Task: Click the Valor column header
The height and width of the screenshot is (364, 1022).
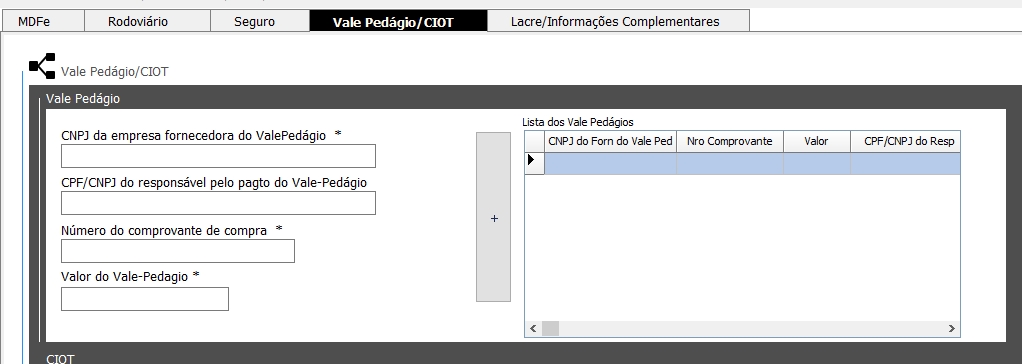Action: point(817,141)
